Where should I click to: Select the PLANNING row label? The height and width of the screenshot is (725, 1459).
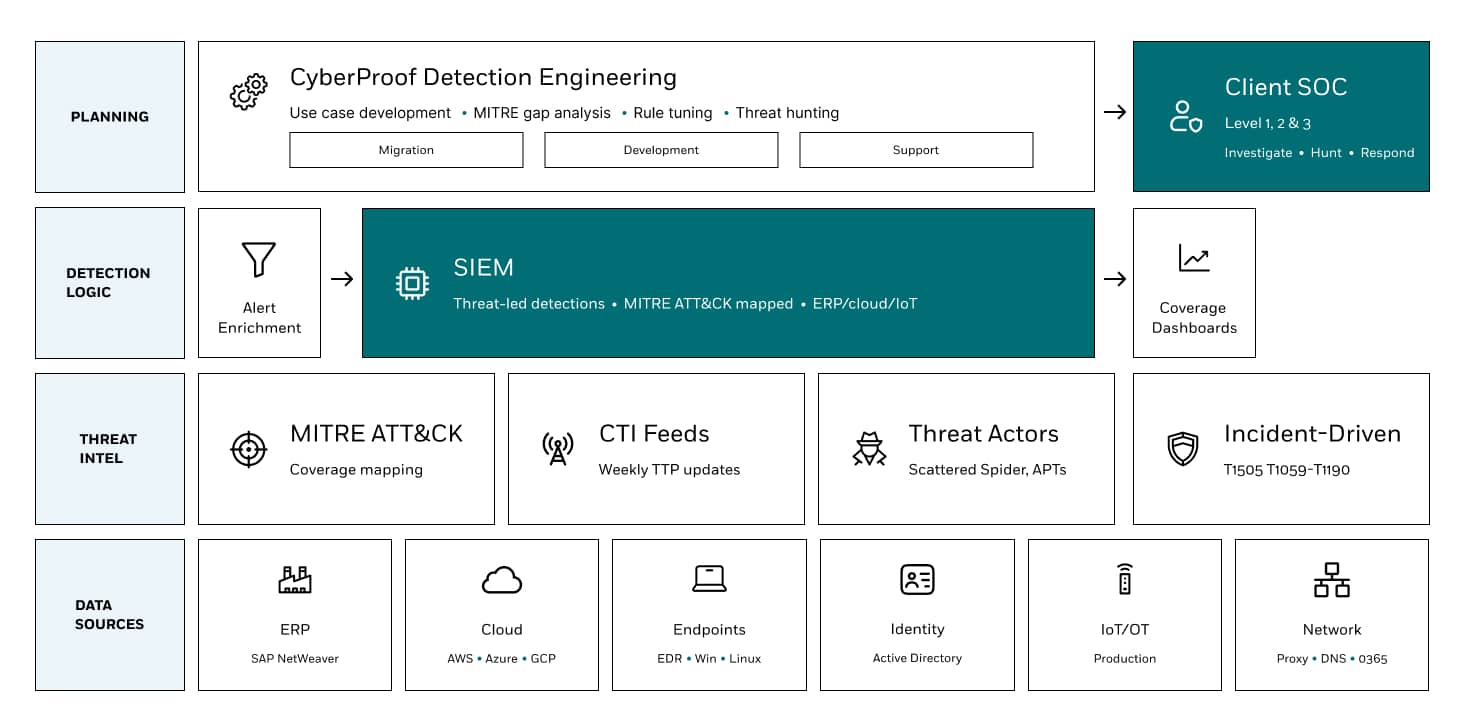[110, 117]
